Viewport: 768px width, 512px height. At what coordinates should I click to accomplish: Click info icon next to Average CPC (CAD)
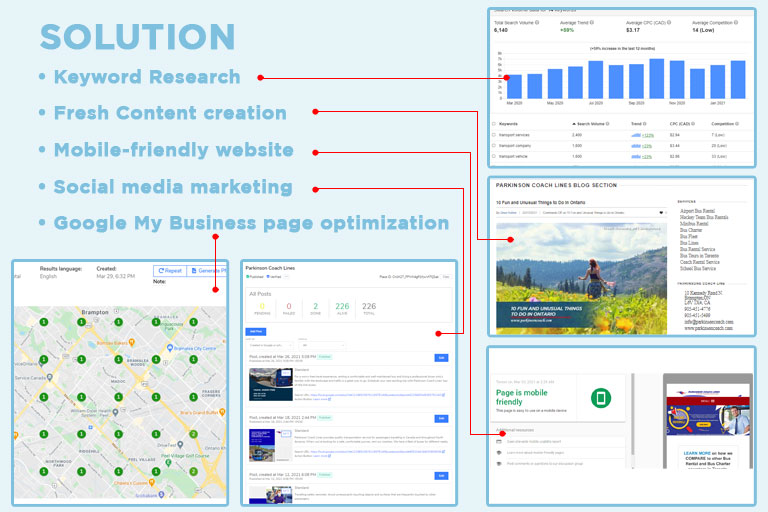click(669, 23)
